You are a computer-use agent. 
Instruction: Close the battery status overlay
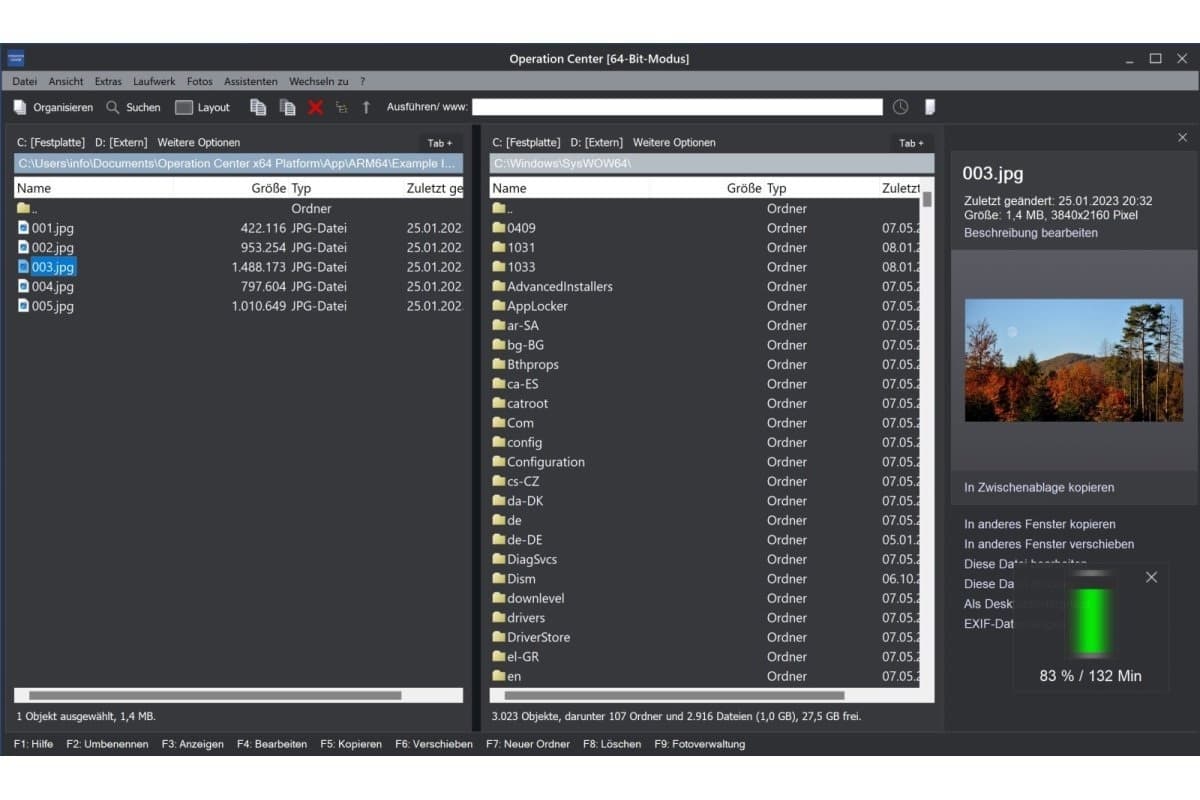pyautogui.click(x=1151, y=577)
